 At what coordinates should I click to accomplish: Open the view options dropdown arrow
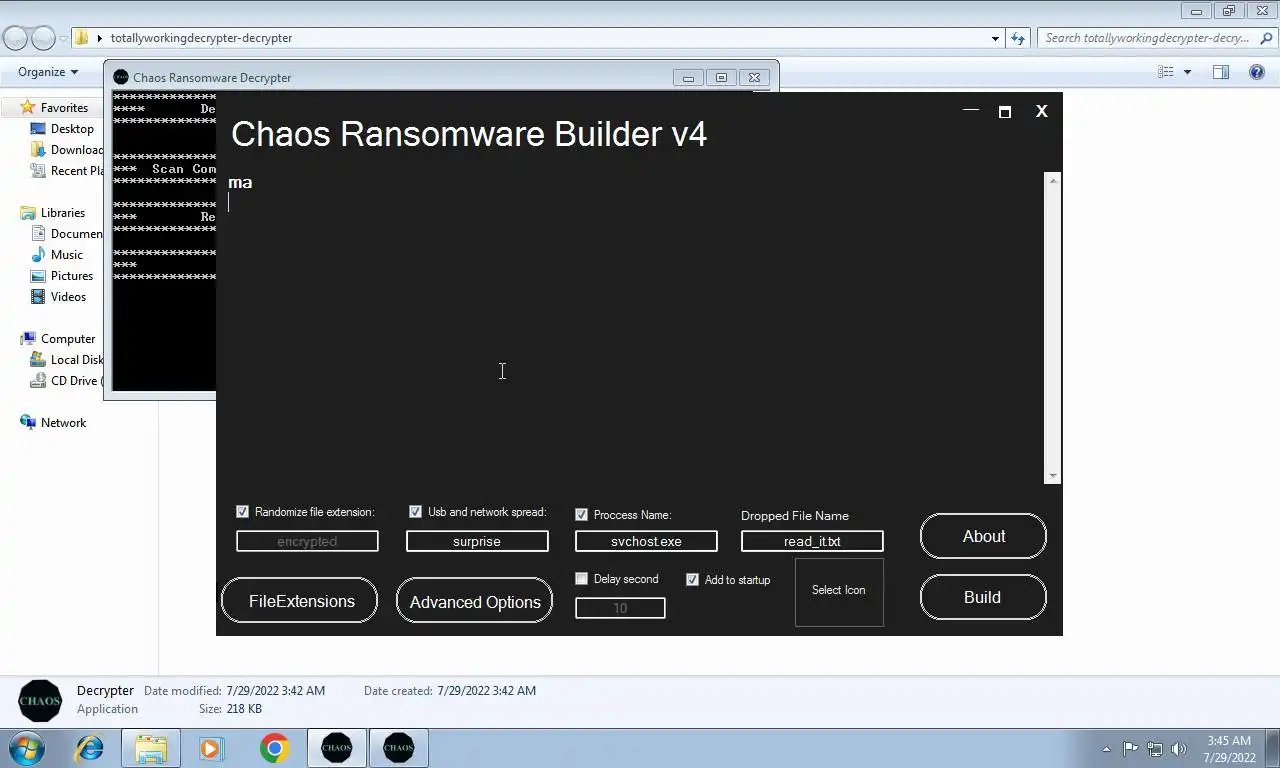coord(1187,72)
